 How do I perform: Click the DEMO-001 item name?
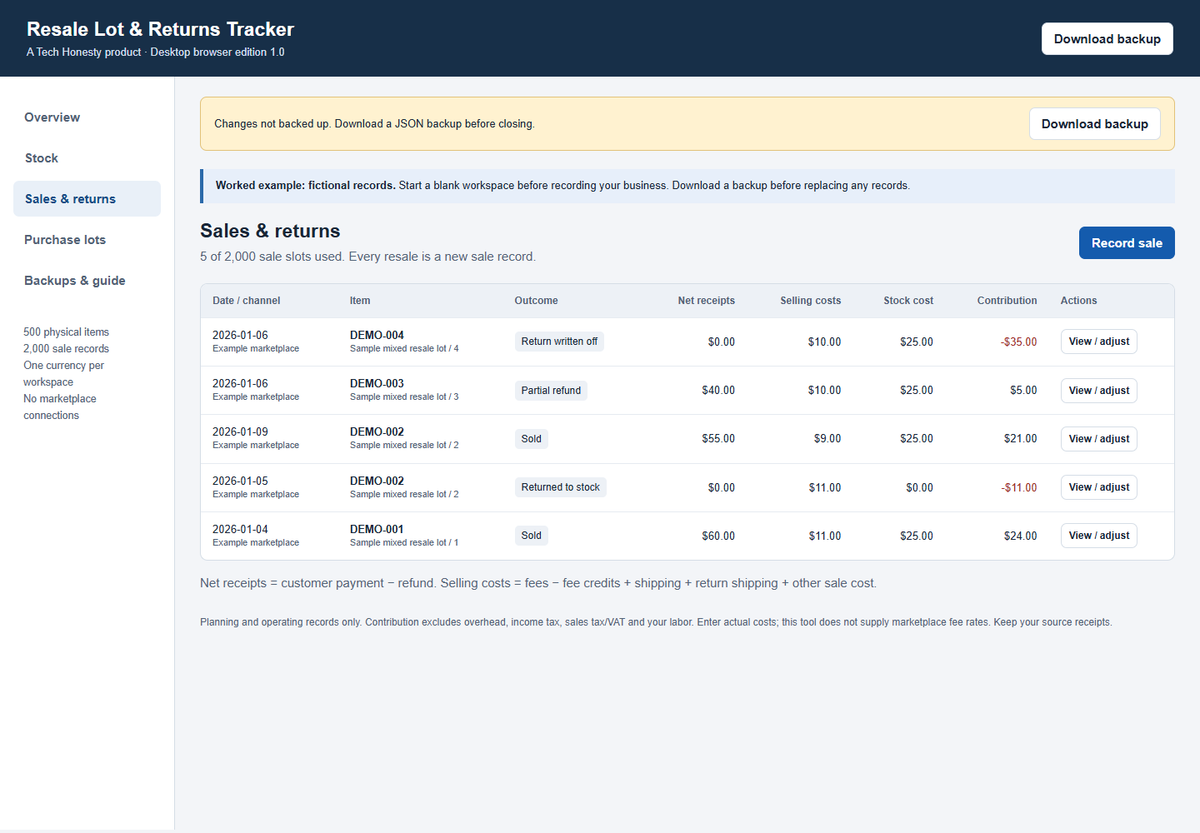pos(377,529)
